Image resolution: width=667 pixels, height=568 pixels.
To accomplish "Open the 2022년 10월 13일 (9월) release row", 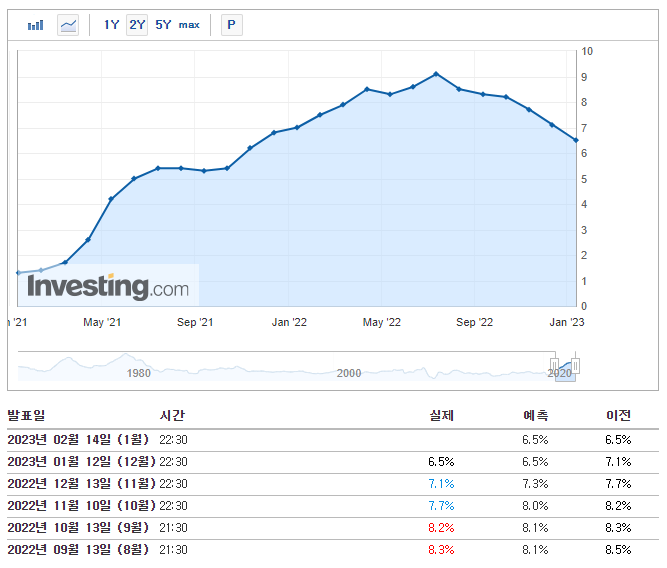I will tap(333, 528).
